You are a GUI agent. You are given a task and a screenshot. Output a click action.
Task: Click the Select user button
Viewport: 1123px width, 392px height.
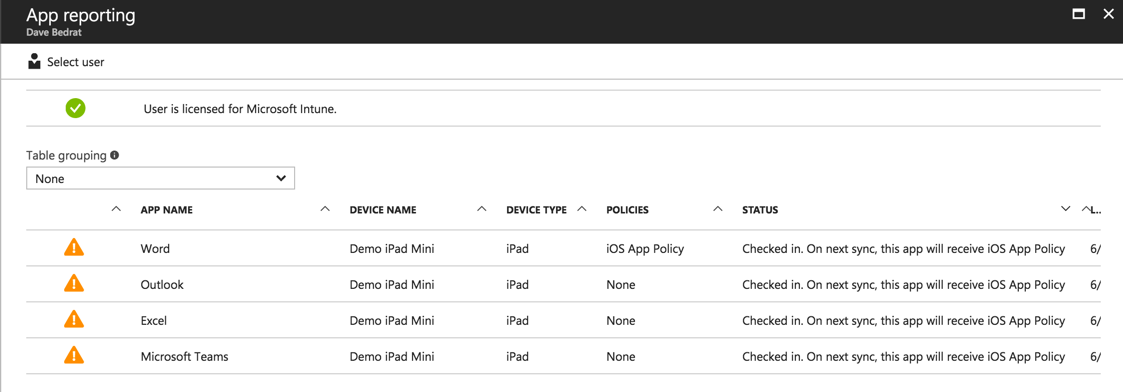pyautogui.click(x=66, y=62)
